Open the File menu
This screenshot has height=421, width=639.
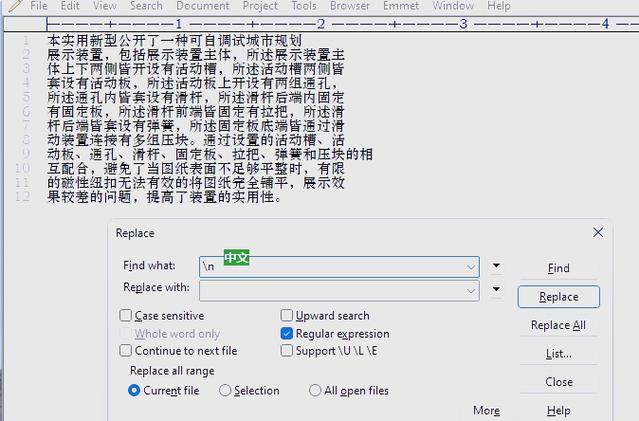(39, 6)
